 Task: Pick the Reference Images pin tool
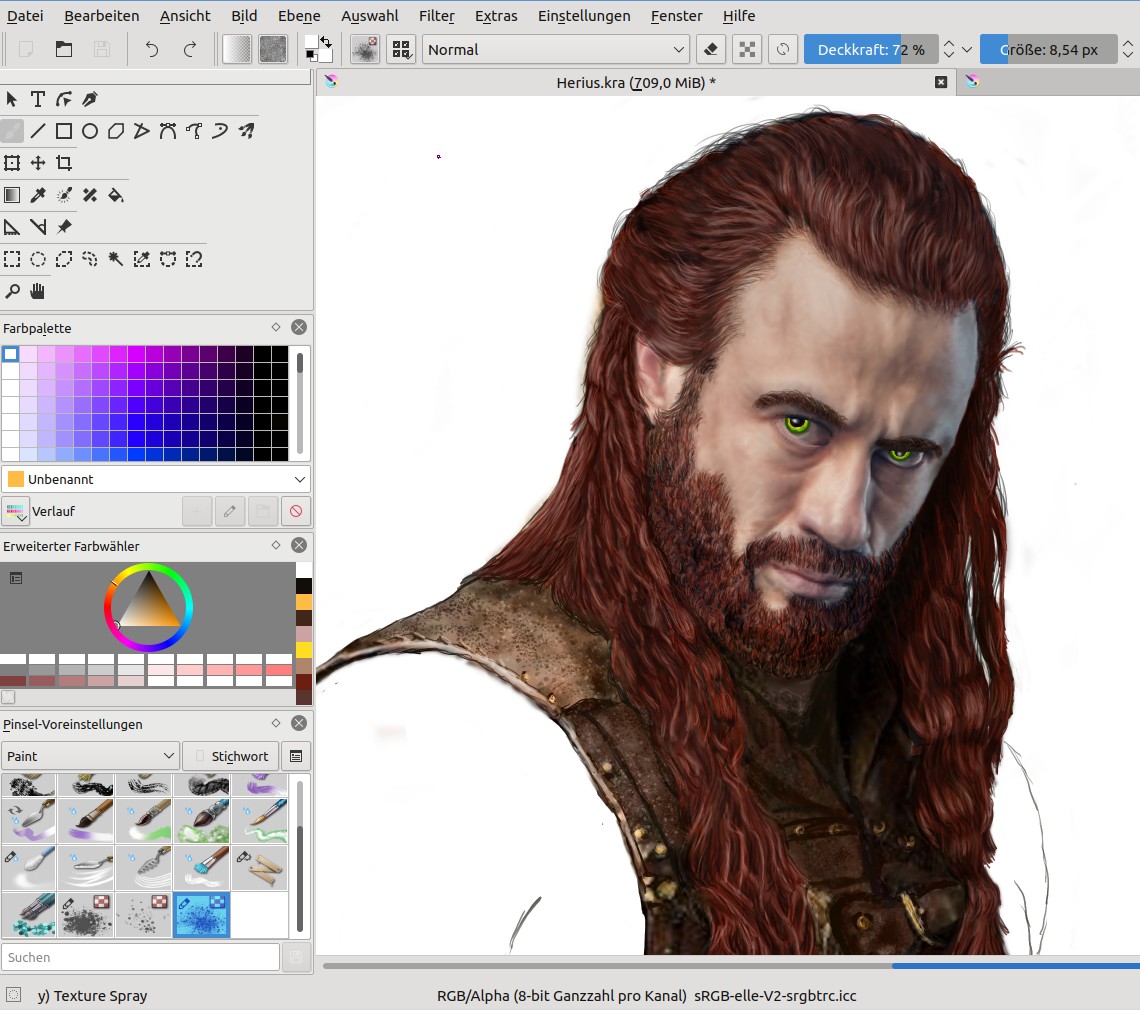[64, 227]
